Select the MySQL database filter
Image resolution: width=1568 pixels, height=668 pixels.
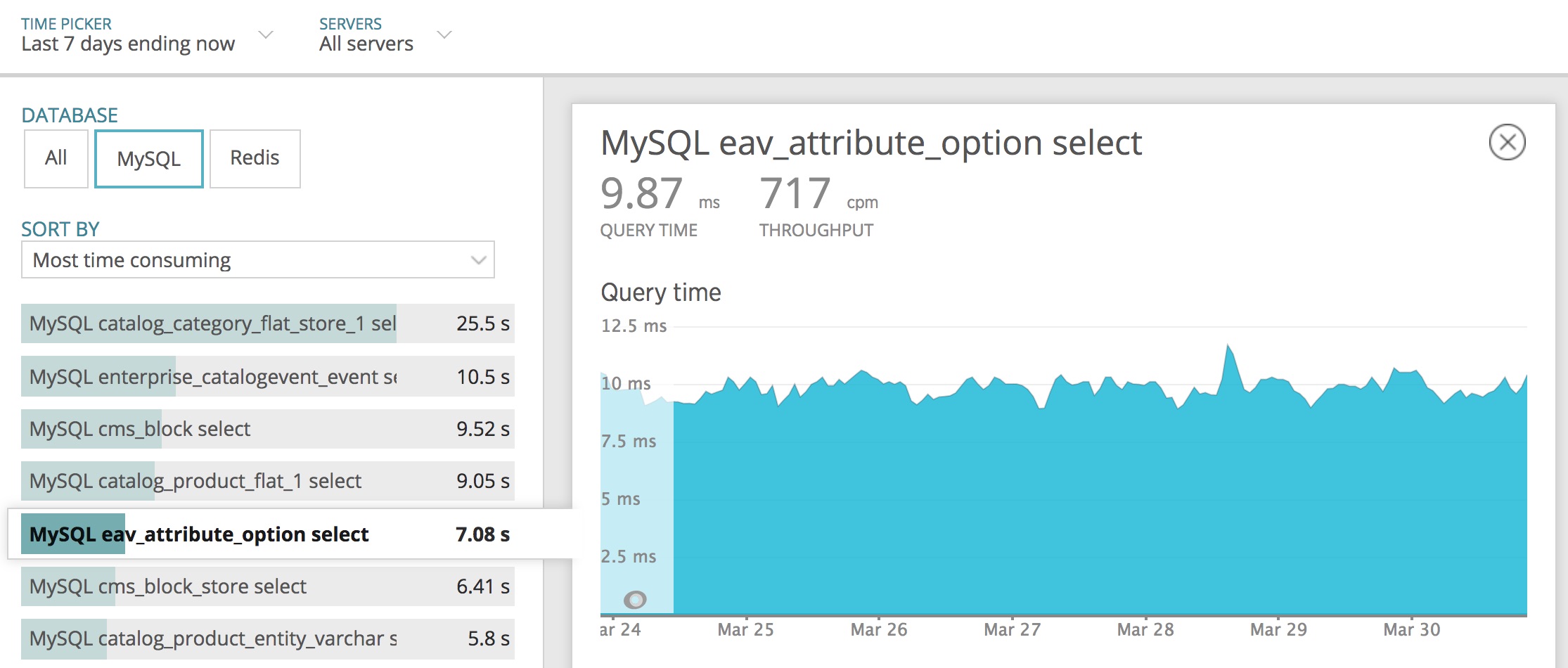click(x=148, y=158)
